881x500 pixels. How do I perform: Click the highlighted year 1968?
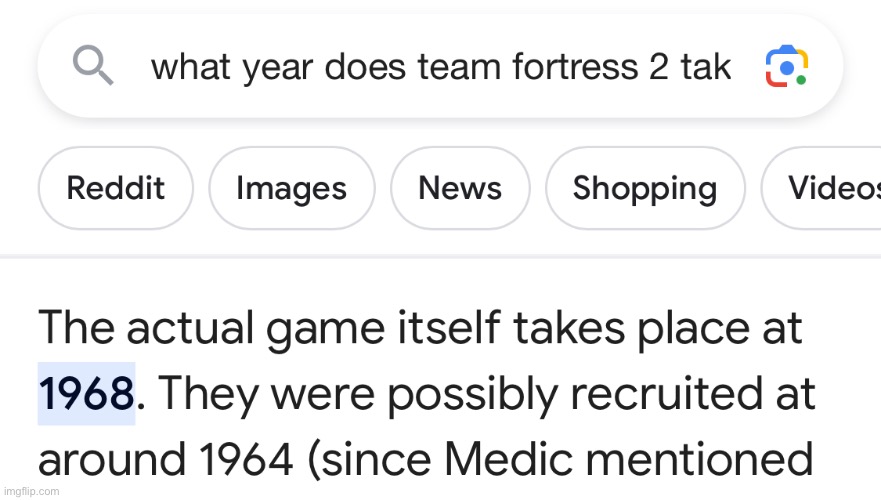coord(87,393)
